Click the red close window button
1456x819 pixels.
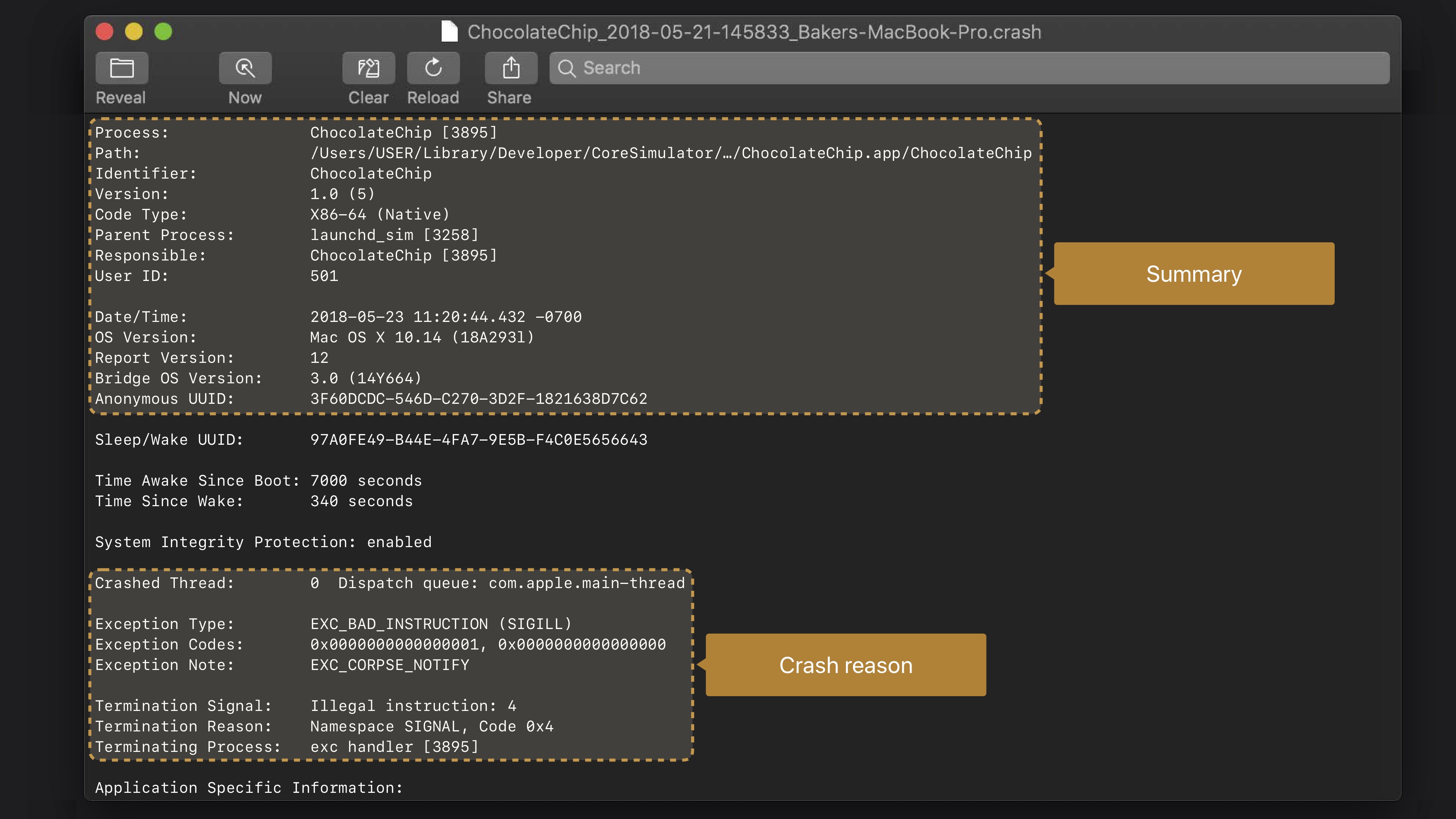tap(105, 31)
